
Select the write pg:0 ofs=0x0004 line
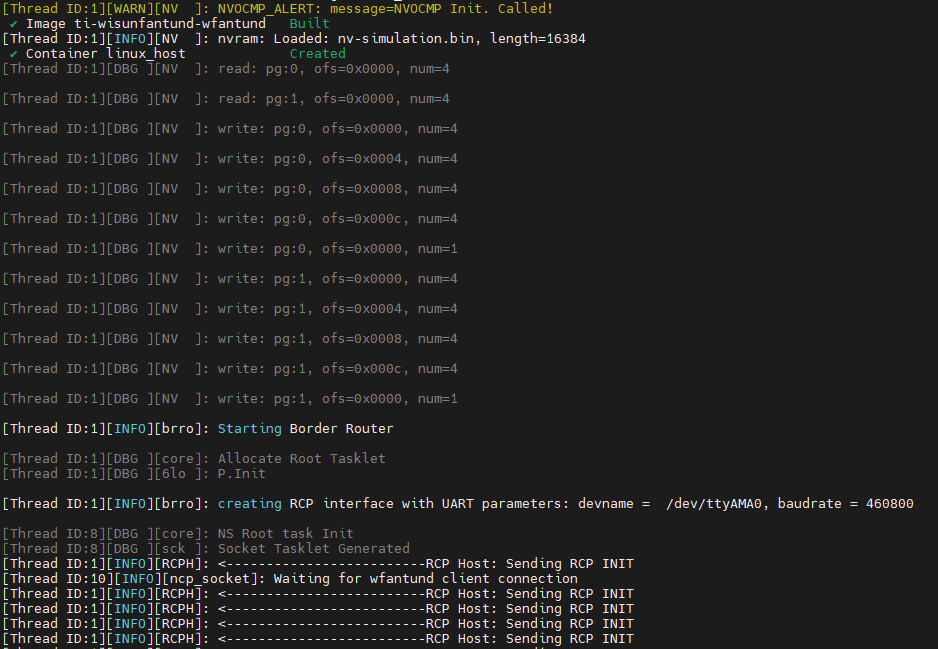click(x=337, y=158)
